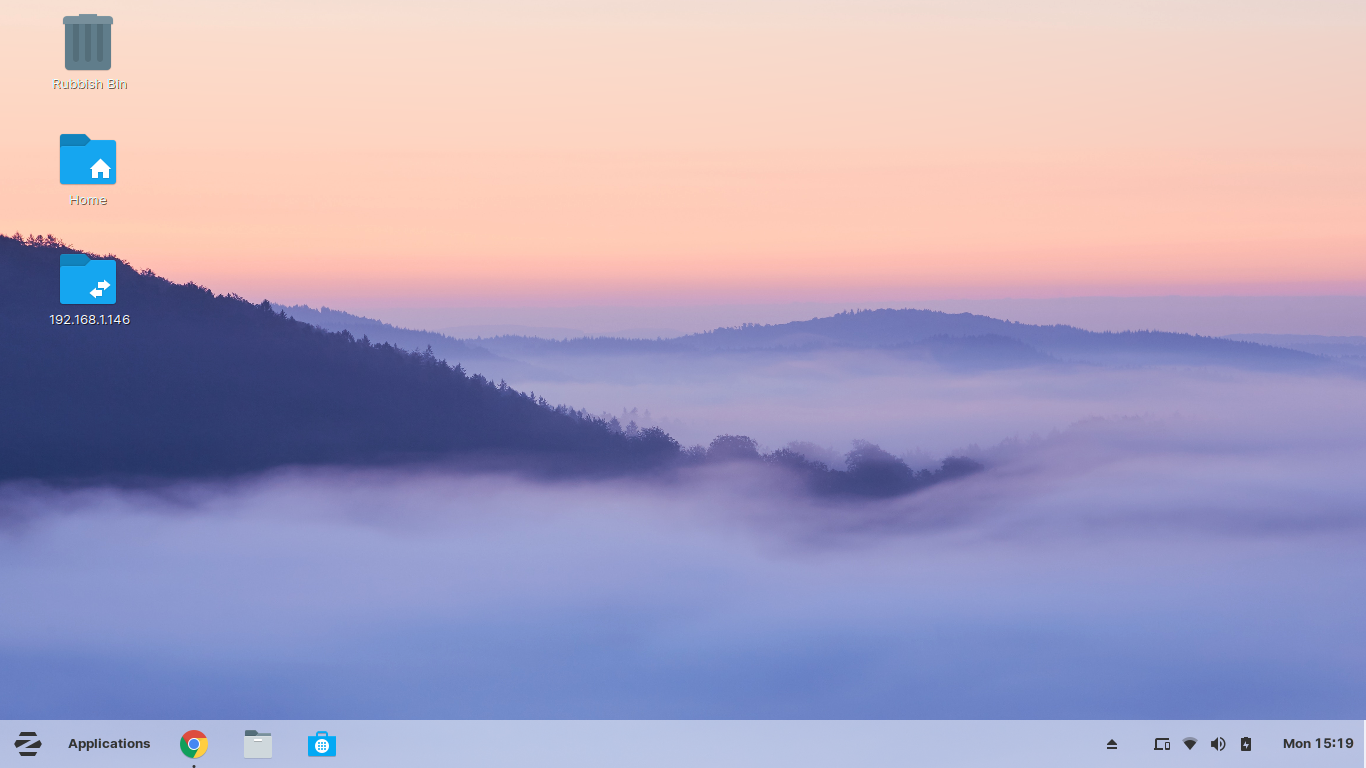1366x768 pixels.
Task: Click the 'Rubbish Bin' text label
Action: pyautogui.click(x=90, y=85)
